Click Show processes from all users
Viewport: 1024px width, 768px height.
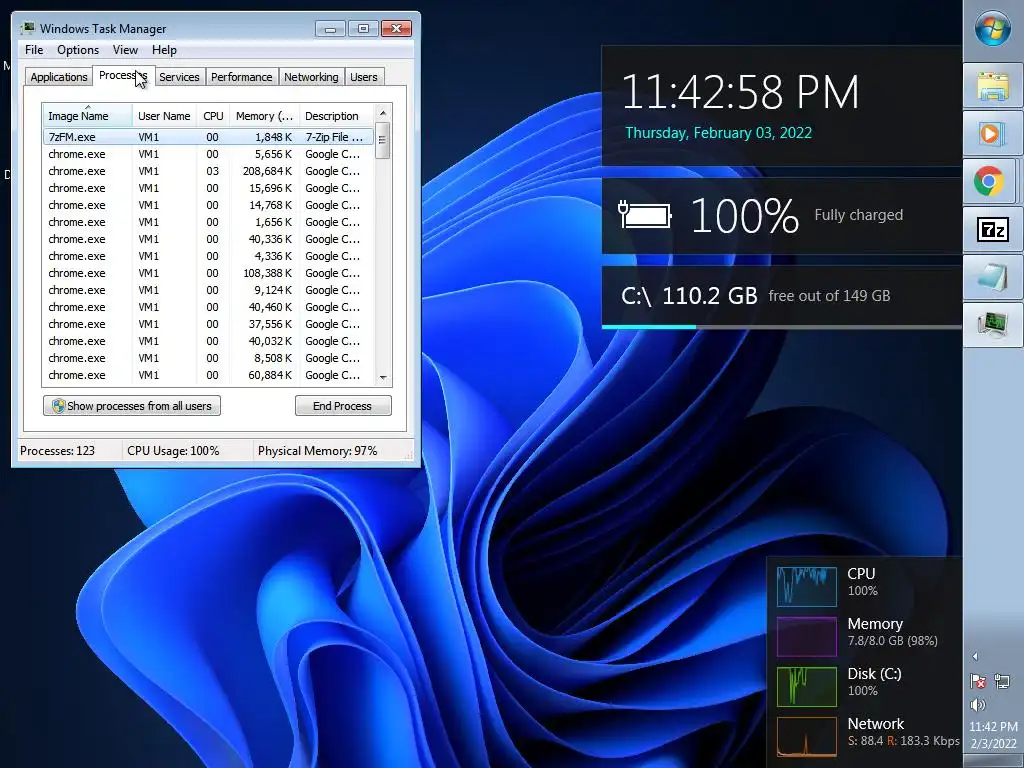[x=132, y=406]
